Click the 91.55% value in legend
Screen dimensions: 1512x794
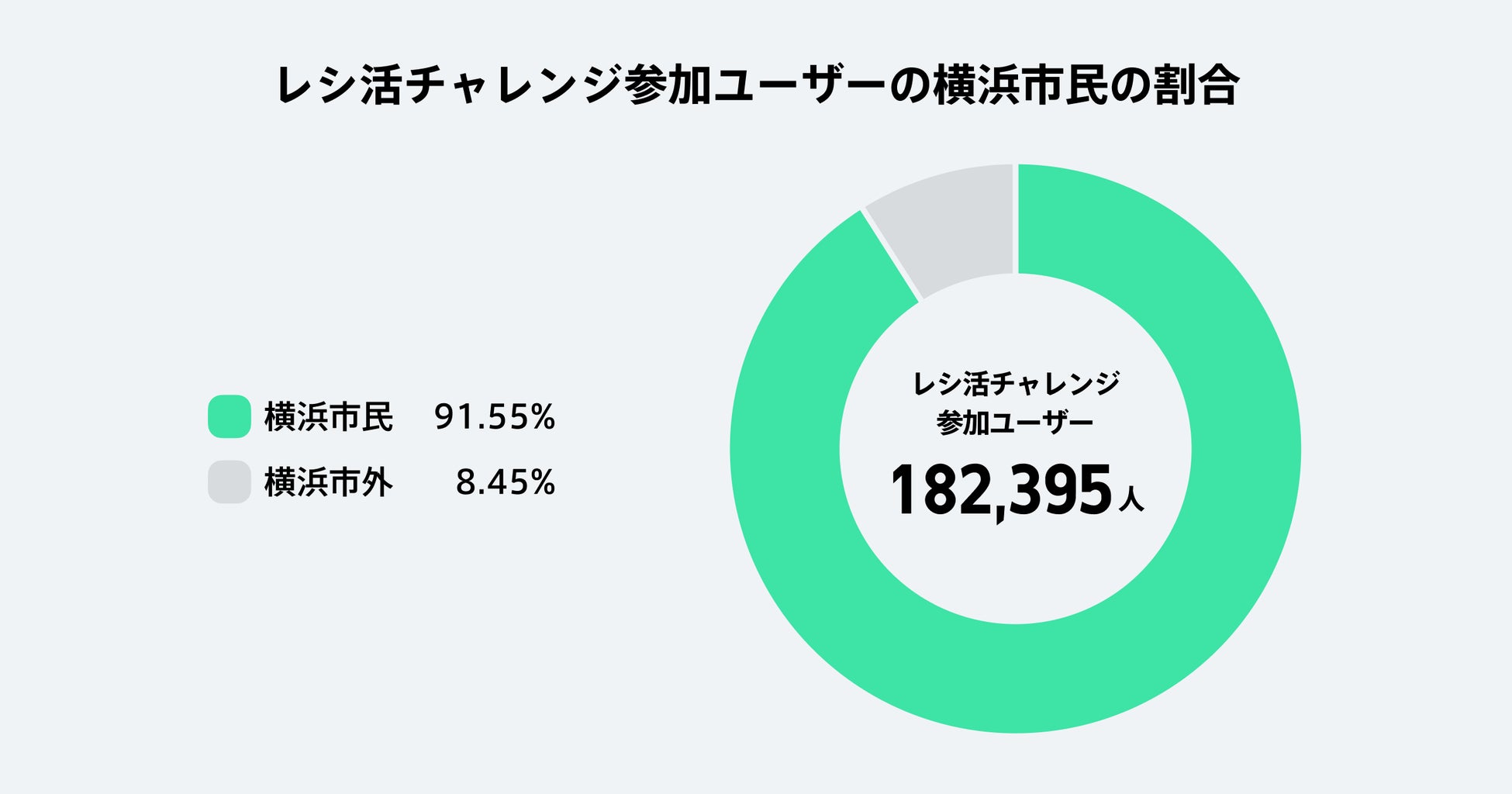click(x=494, y=417)
